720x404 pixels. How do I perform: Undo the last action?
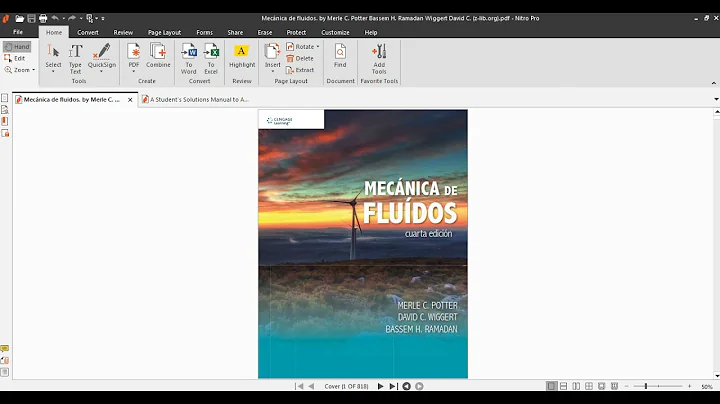(55, 18)
